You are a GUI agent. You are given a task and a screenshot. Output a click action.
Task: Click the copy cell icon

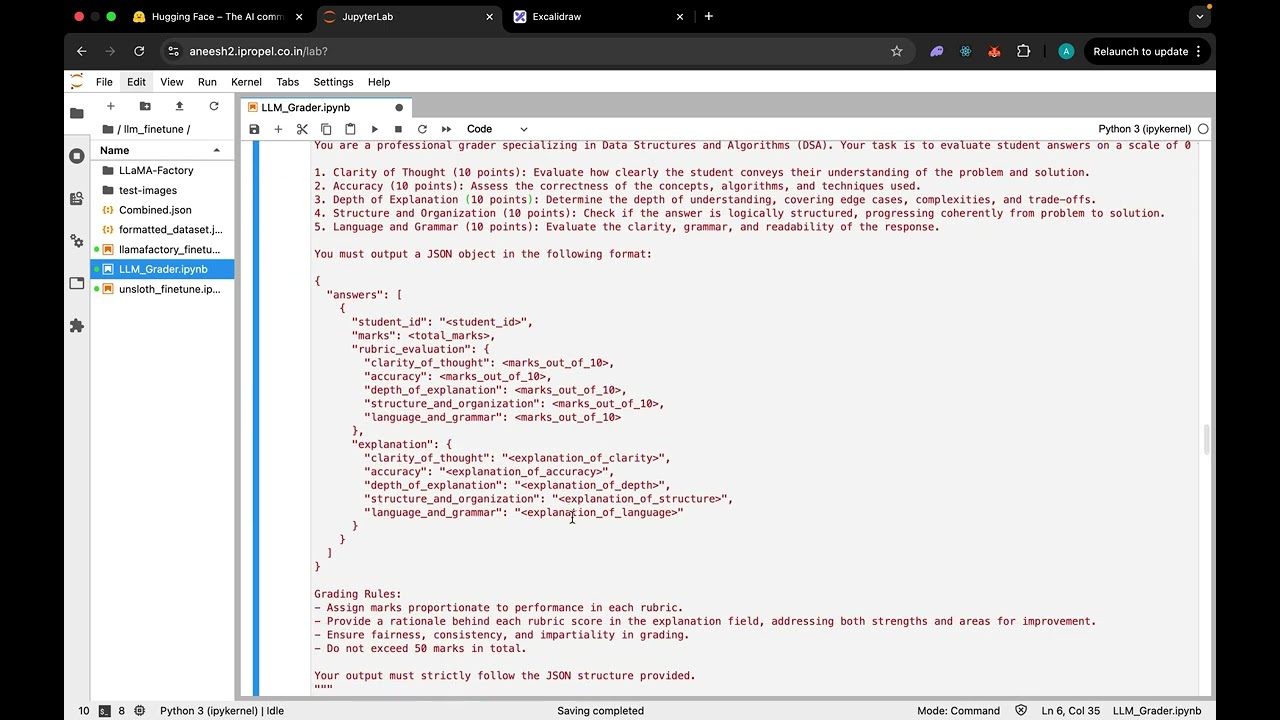click(326, 129)
